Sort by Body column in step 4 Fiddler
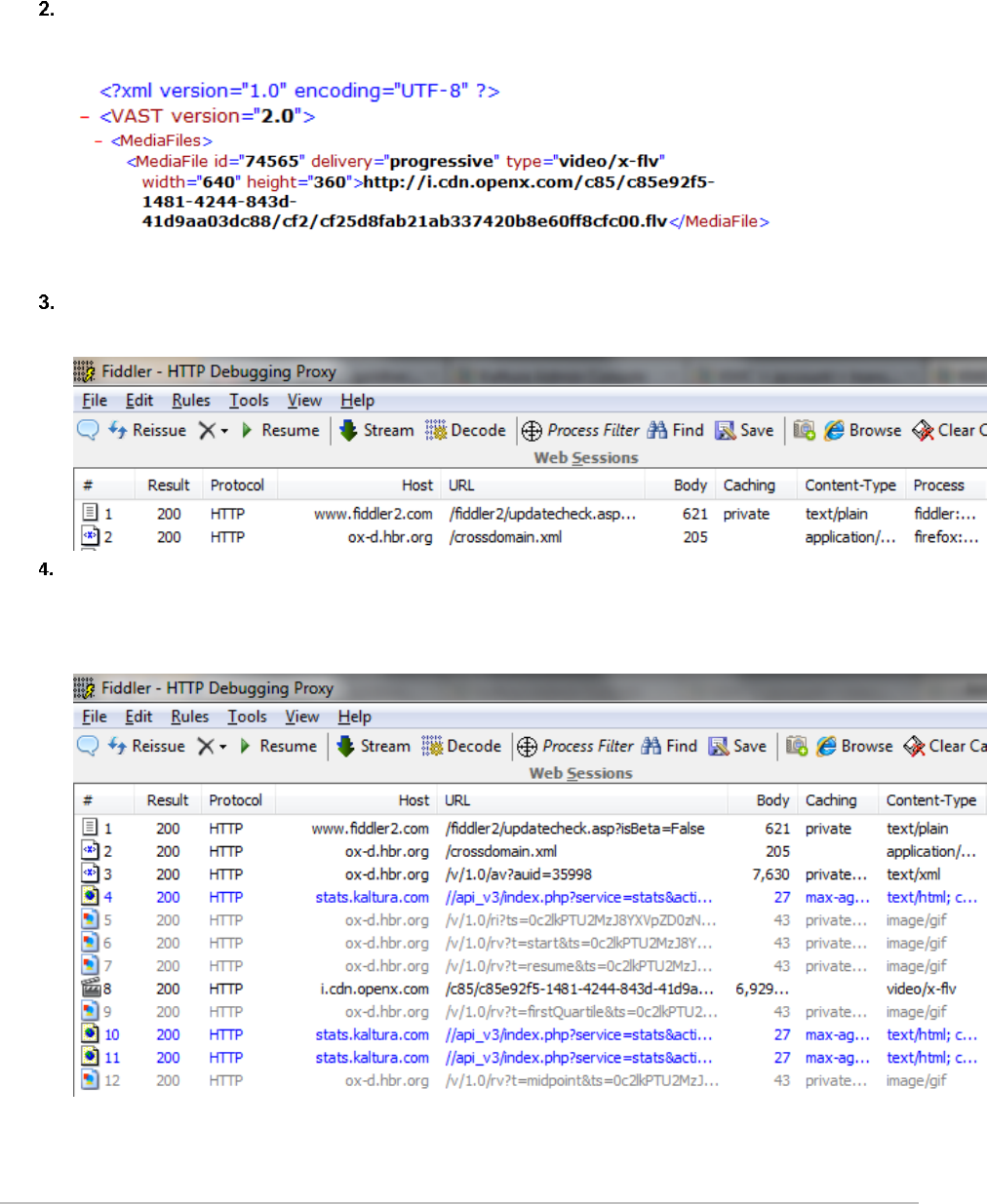The image size is (987, 1204). [772, 800]
